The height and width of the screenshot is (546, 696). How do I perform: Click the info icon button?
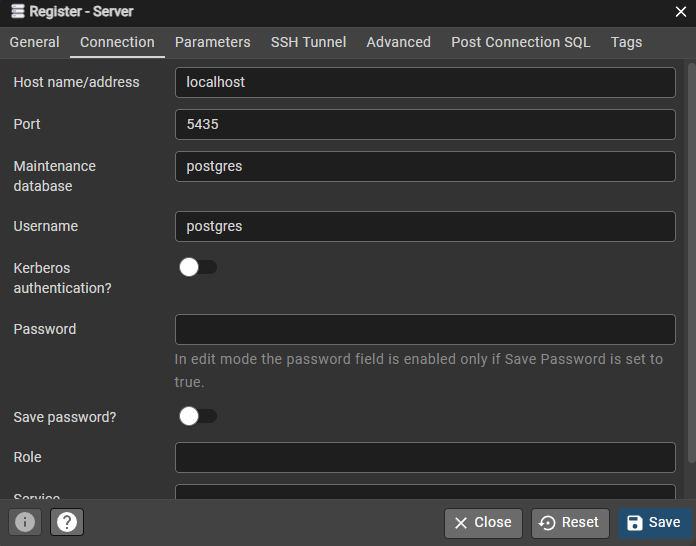(x=25, y=522)
